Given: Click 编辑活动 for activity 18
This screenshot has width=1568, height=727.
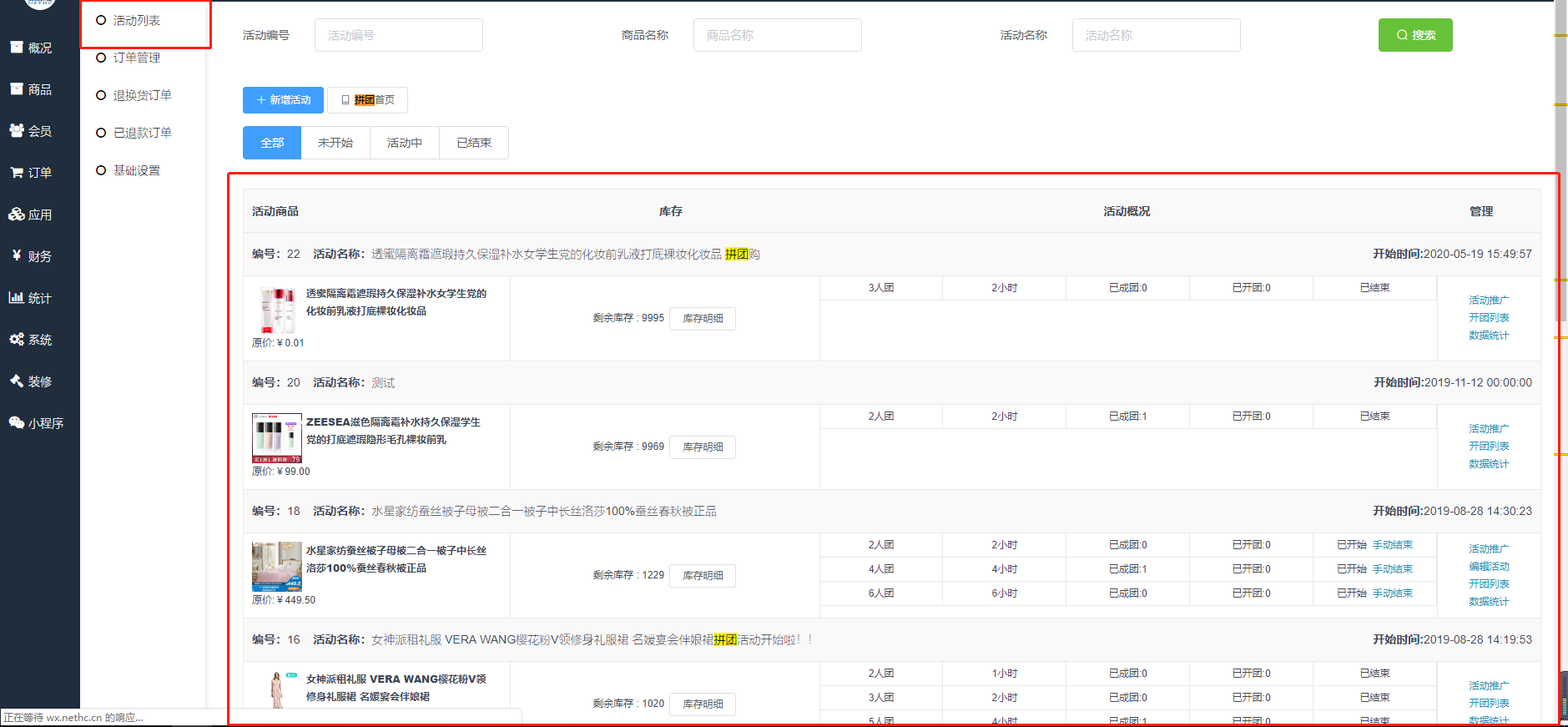Looking at the screenshot, I should 1489,567.
